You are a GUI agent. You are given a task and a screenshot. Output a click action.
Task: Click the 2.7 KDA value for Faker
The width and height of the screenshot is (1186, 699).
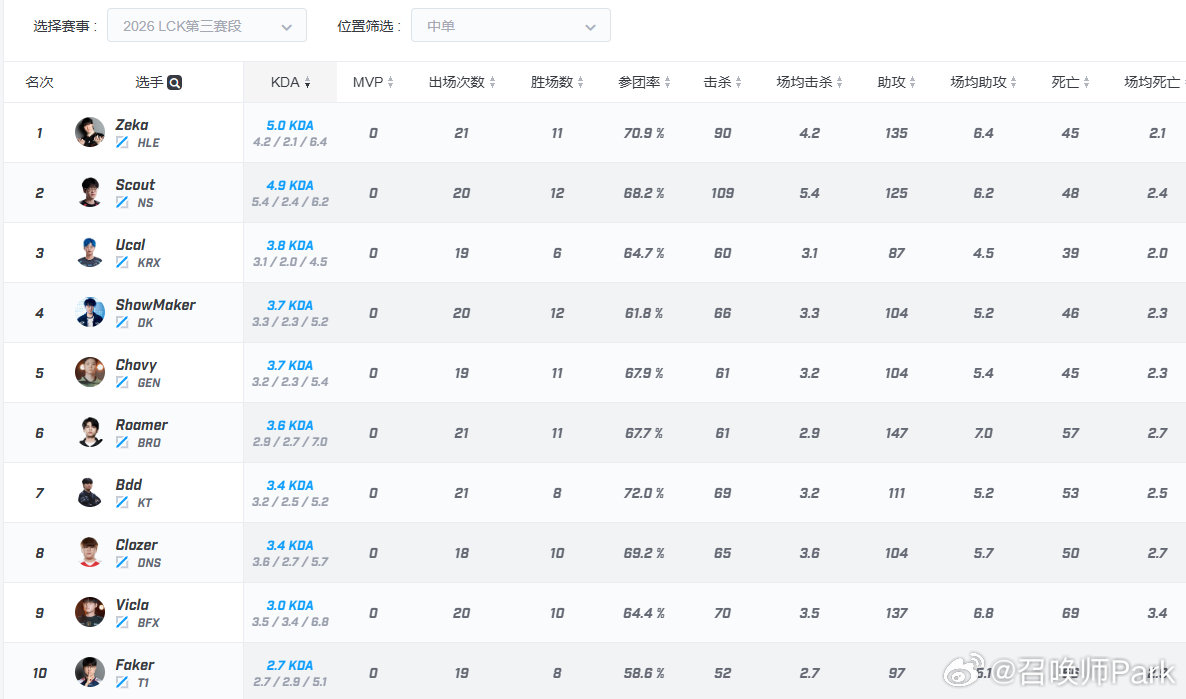290,665
